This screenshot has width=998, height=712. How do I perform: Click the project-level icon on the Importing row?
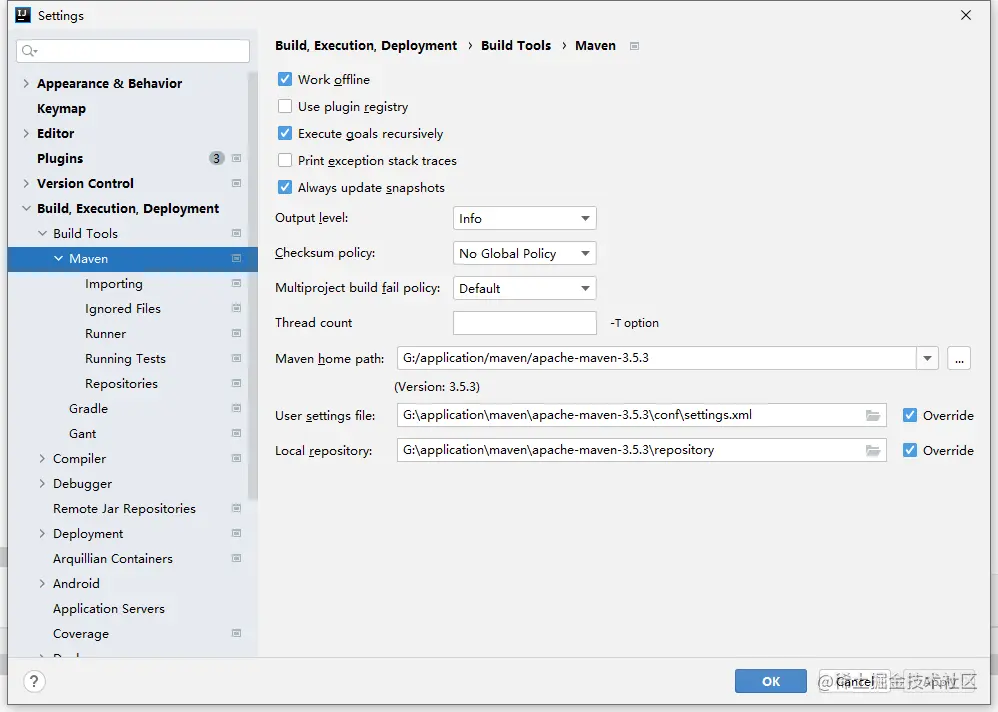click(x=236, y=283)
